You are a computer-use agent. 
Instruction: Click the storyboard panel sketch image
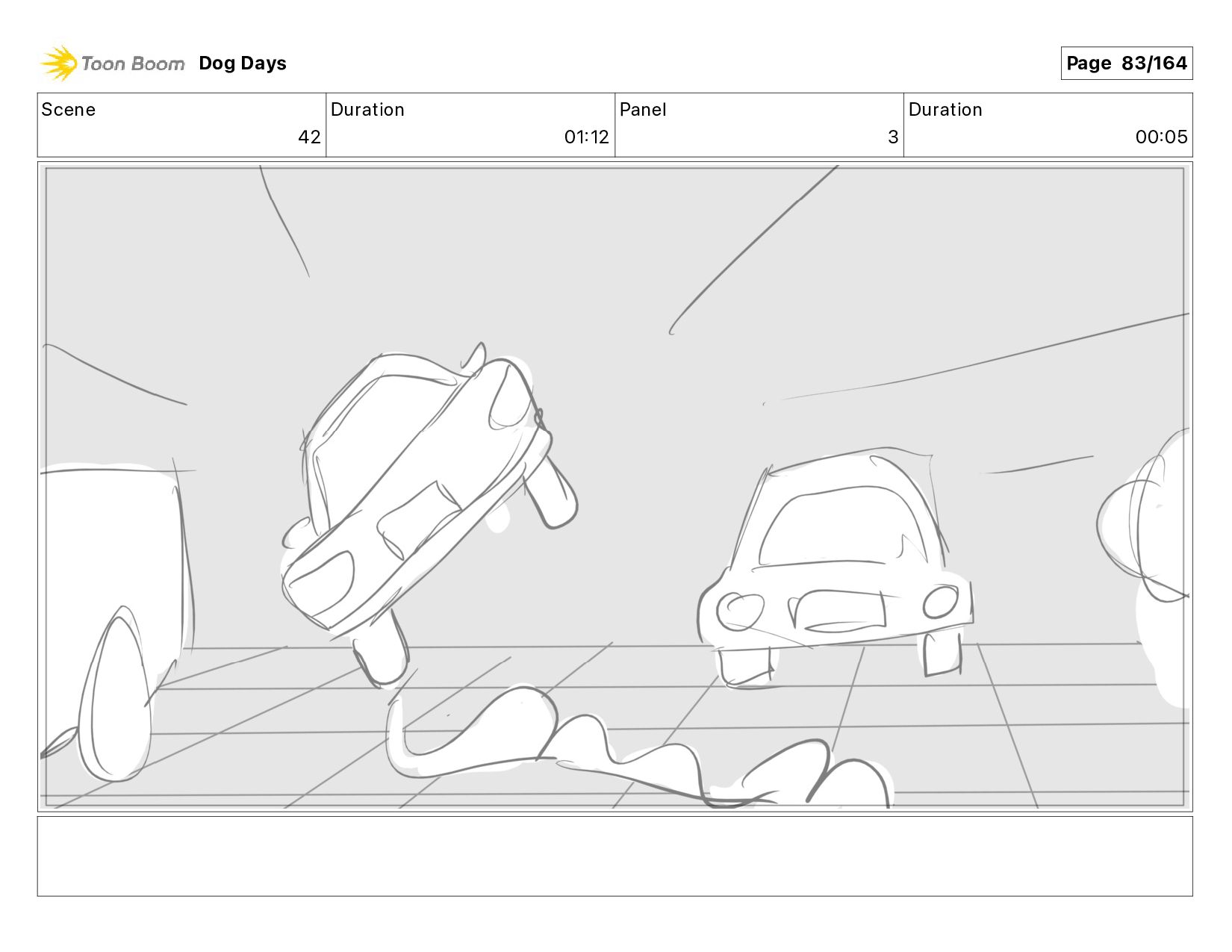pyautogui.click(x=615, y=486)
